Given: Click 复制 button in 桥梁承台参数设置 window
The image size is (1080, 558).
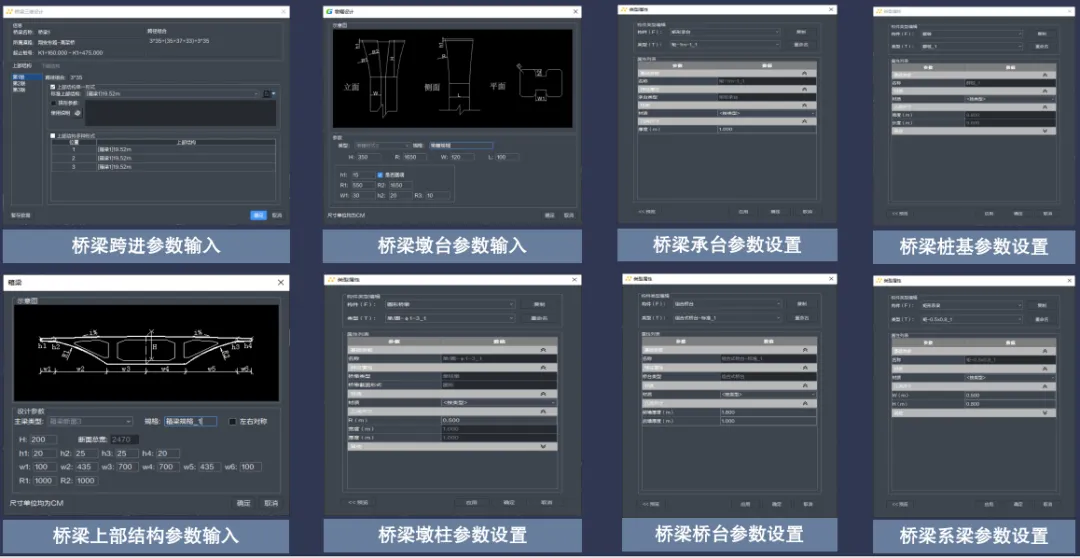Looking at the screenshot, I should 801,32.
